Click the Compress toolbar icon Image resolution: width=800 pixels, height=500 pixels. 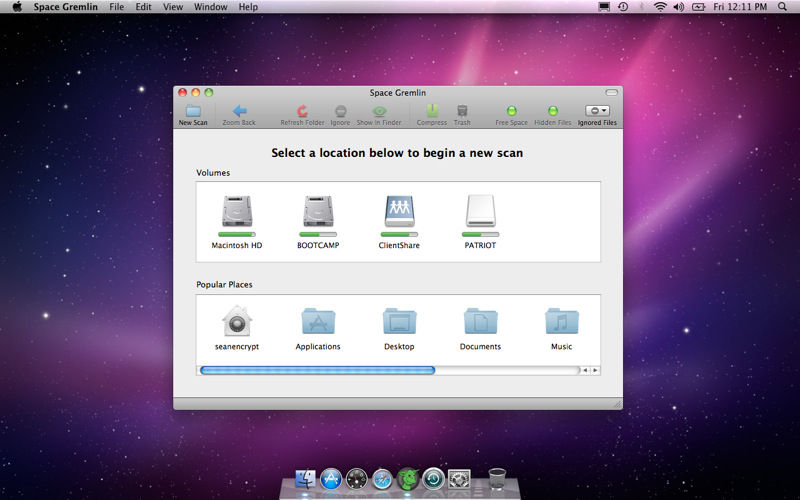[432, 111]
